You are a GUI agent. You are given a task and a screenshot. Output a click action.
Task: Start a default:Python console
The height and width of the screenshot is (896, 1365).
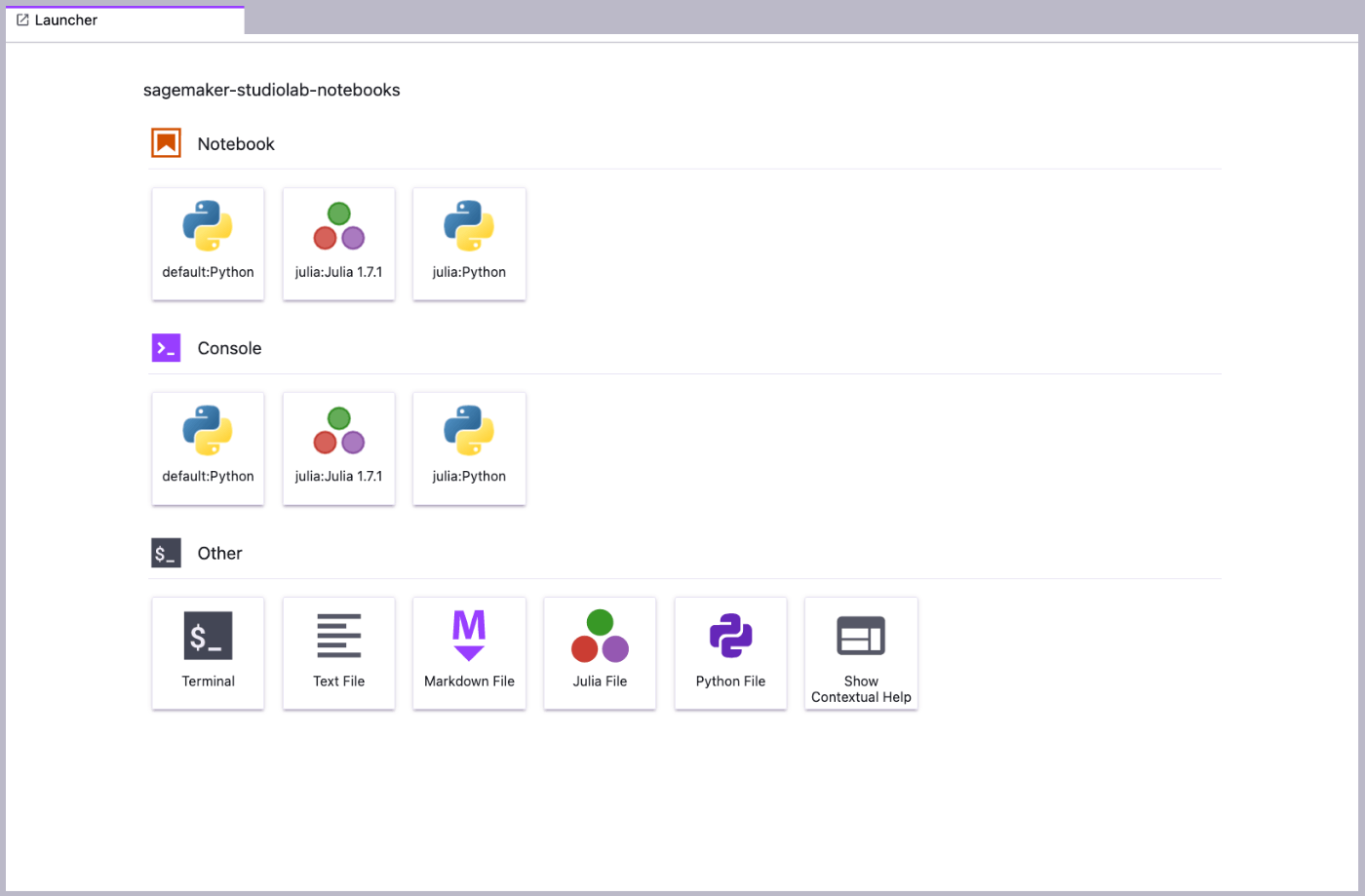click(208, 448)
